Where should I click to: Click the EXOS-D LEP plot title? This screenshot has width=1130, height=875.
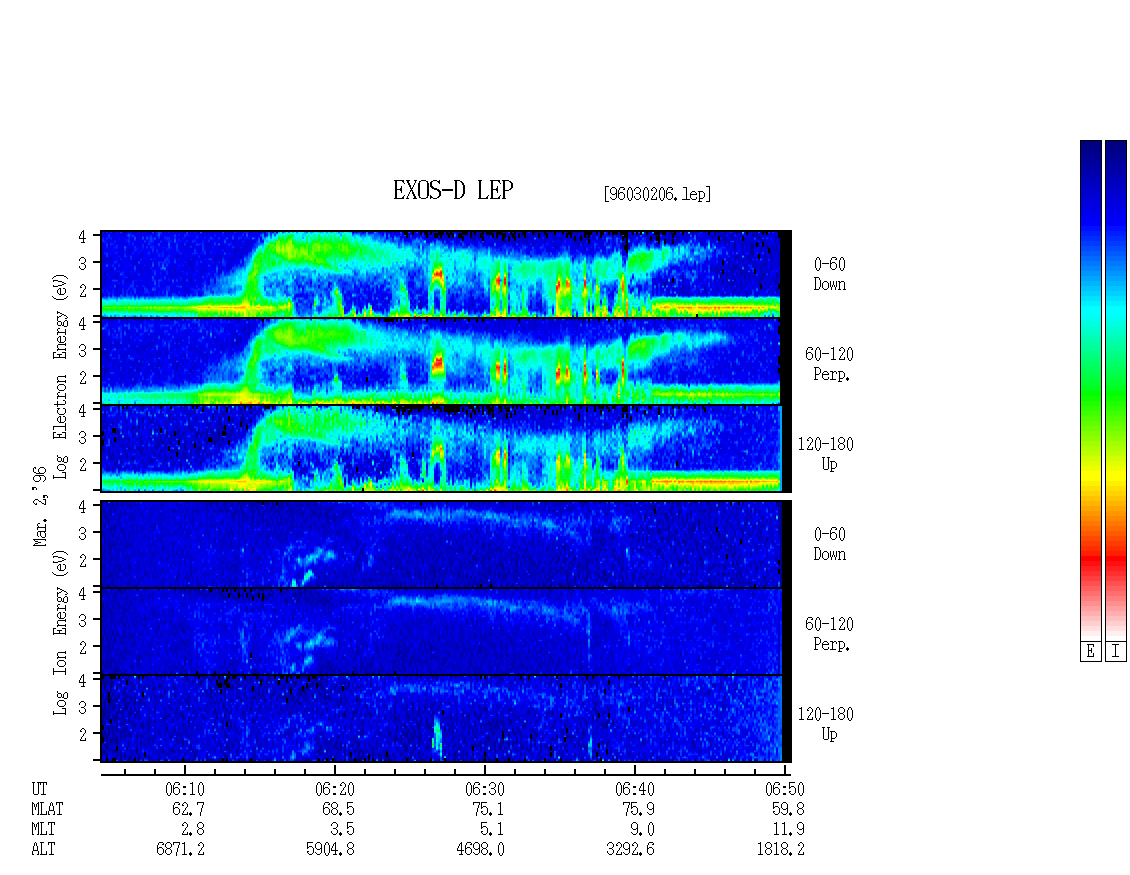tap(453, 190)
